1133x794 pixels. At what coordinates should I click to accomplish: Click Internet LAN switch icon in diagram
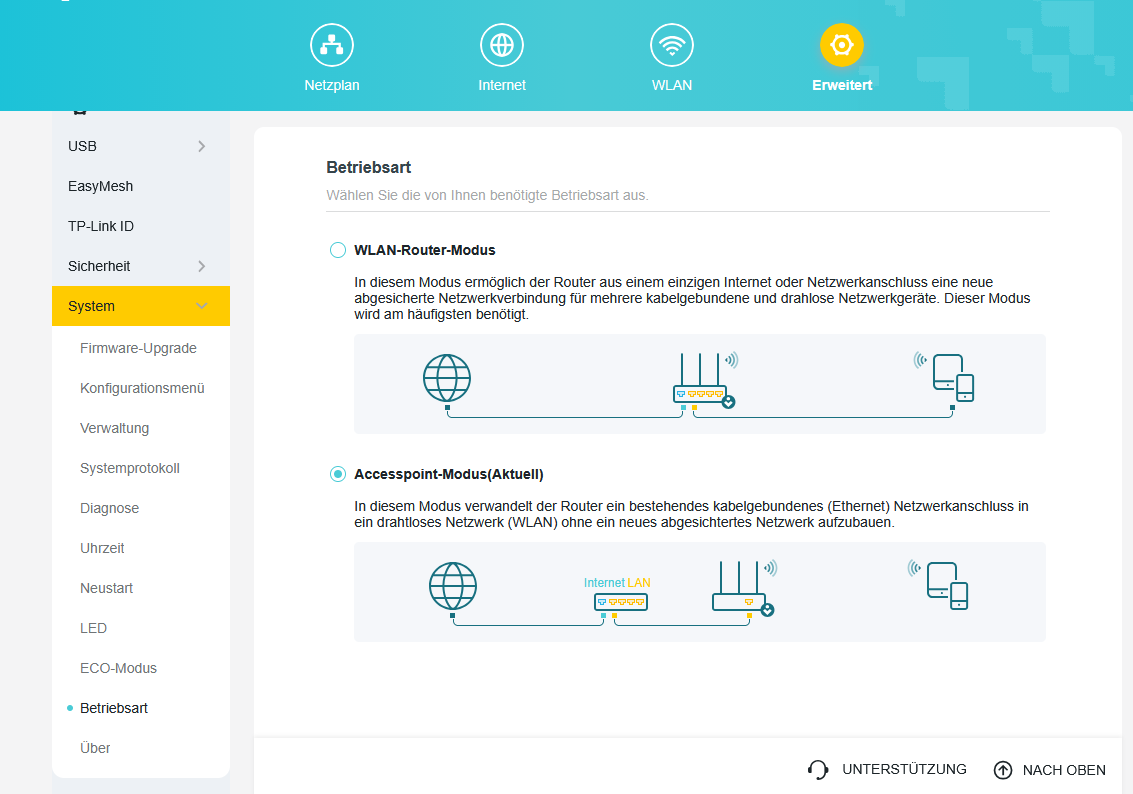pos(621,602)
